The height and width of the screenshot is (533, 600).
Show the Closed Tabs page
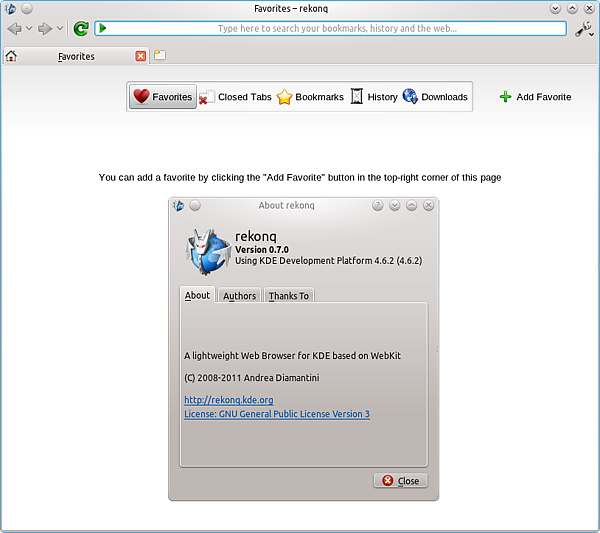(235, 97)
